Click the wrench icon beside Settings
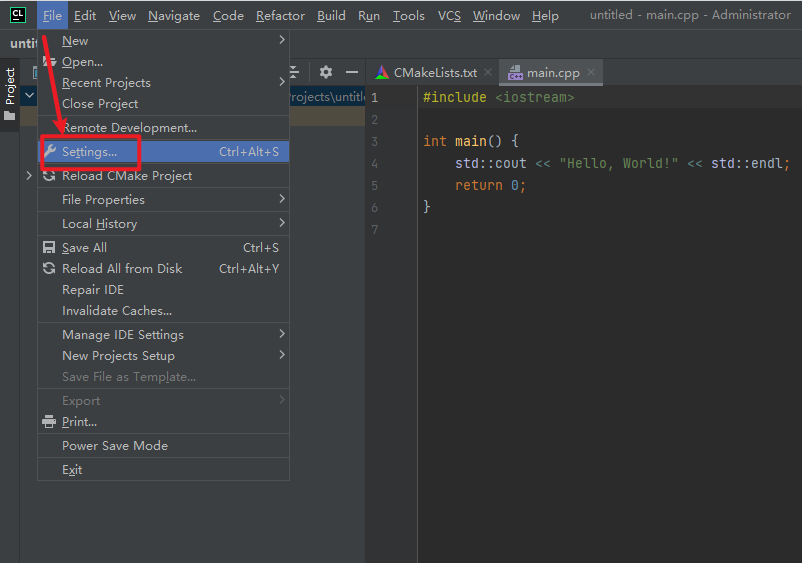 pyautogui.click(x=49, y=152)
